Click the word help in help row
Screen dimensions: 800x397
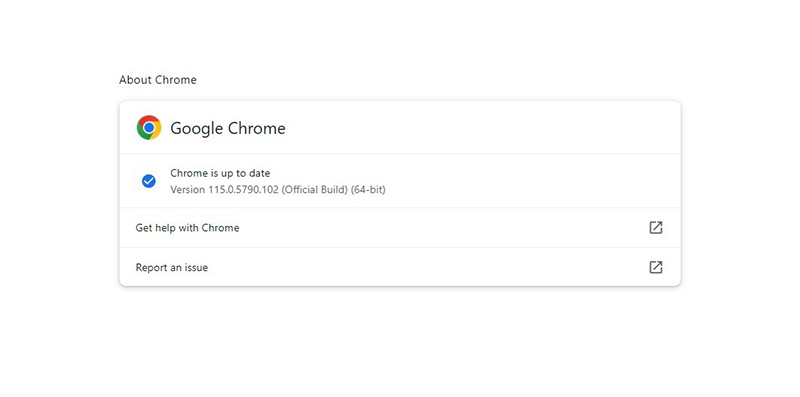[165, 228]
